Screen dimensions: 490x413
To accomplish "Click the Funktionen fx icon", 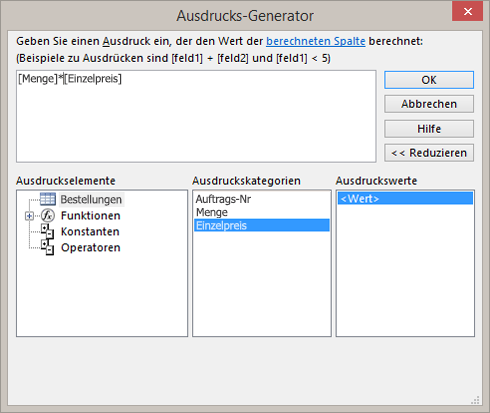I will (x=48, y=216).
